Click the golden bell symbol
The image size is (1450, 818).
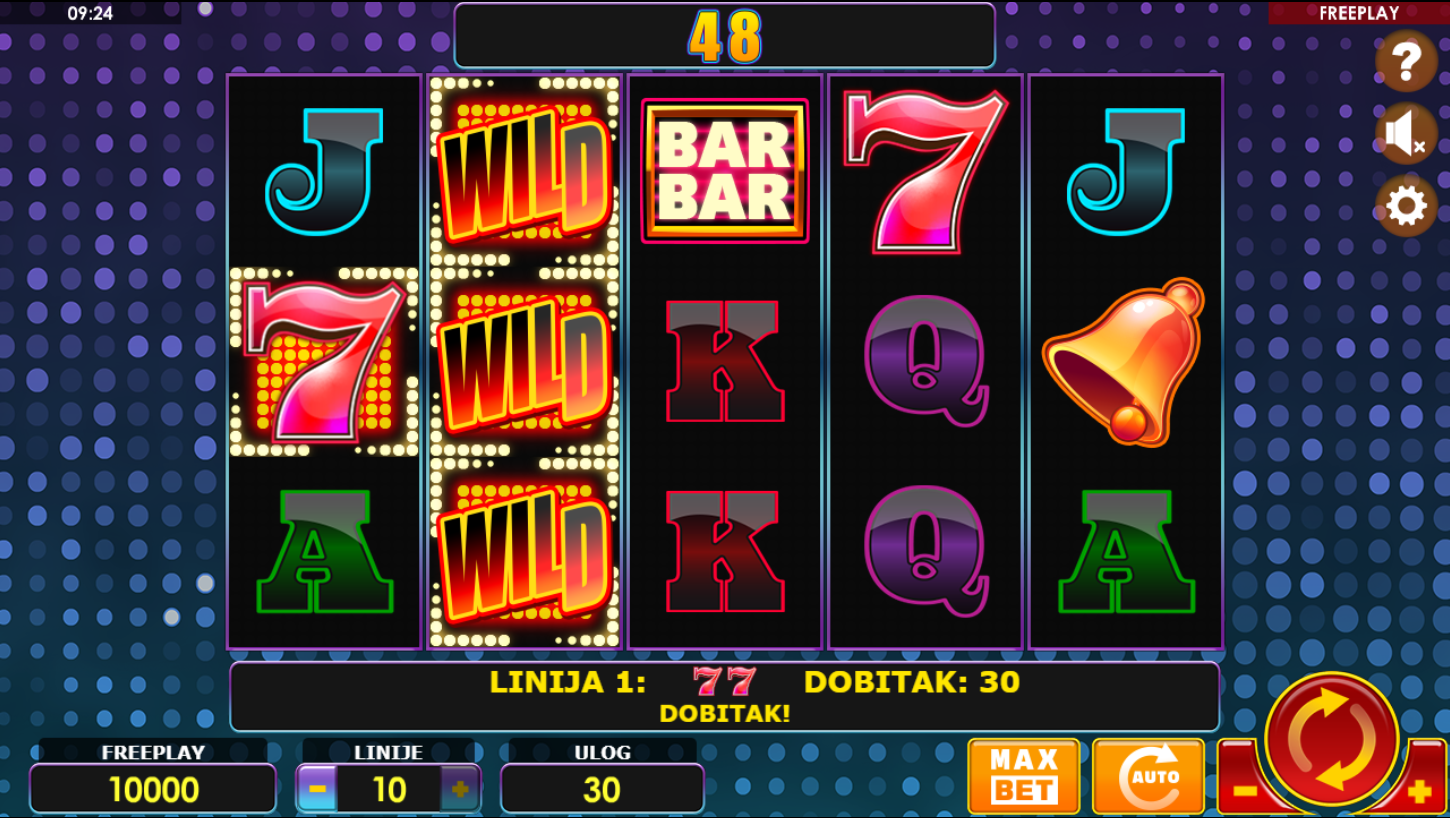pos(1125,361)
